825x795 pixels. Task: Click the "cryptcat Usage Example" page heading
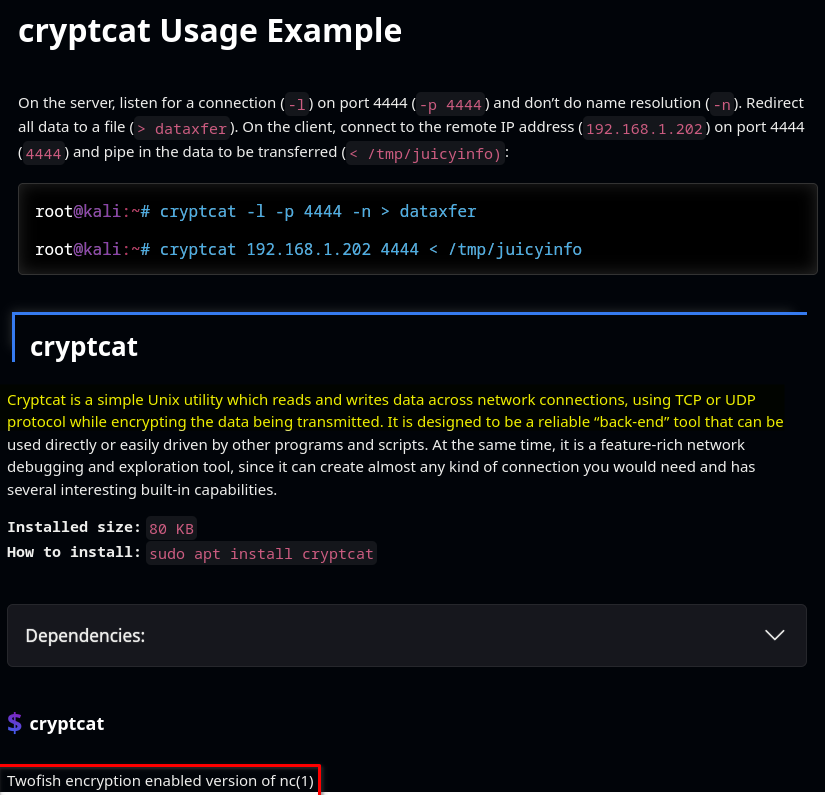tap(210, 32)
